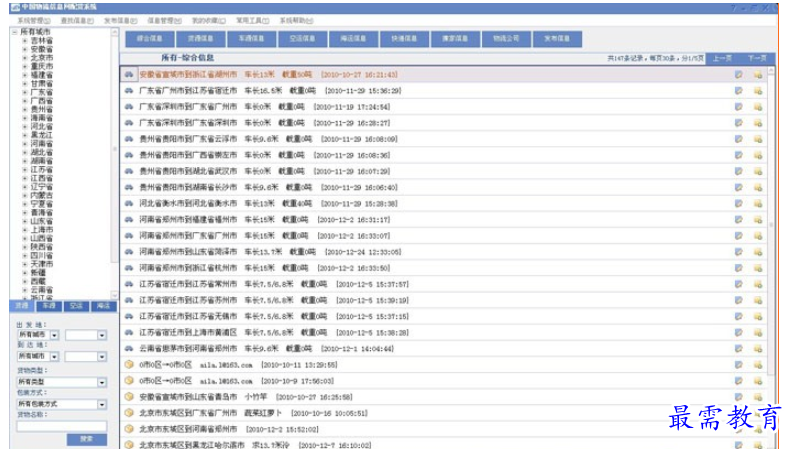Open the 系统管理 menu
Viewport: 790px width, 449px height.
pyautogui.click(x=34, y=21)
